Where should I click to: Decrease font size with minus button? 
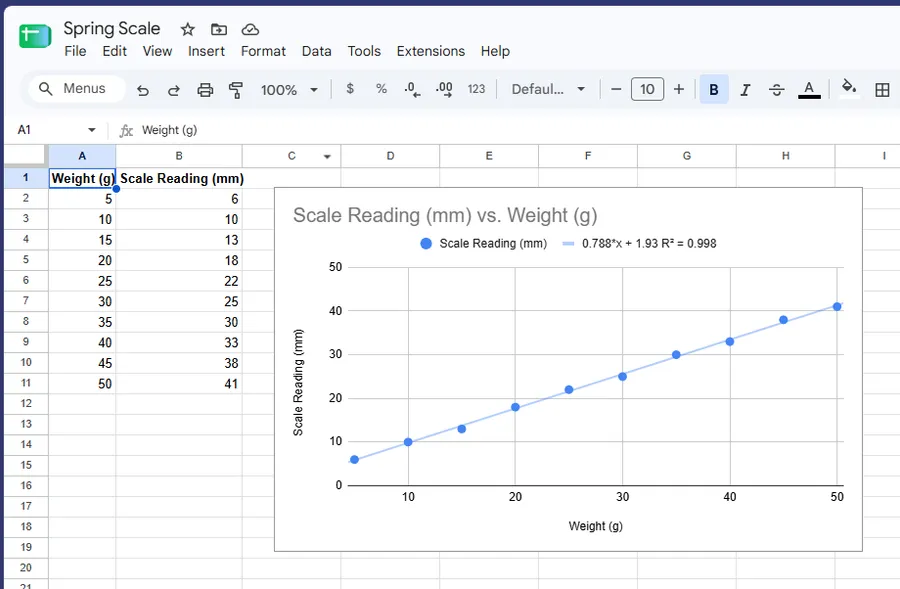click(616, 89)
